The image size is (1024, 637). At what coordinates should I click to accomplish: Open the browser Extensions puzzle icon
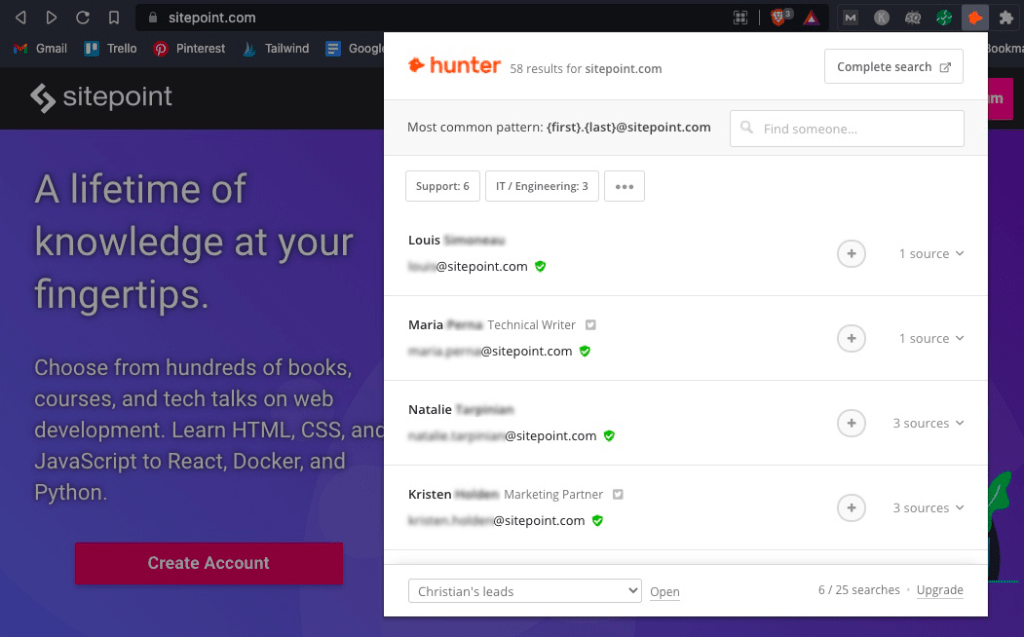pyautogui.click(x=1006, y=17)
